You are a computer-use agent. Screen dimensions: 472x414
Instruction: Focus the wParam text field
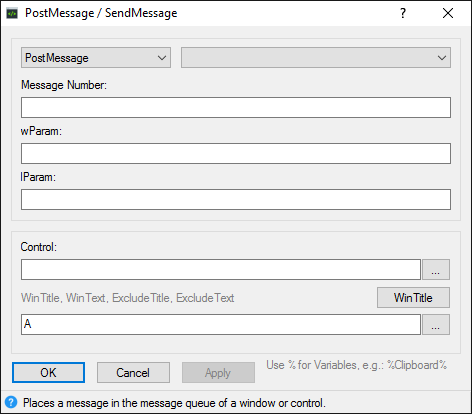[x=236, y=153]
